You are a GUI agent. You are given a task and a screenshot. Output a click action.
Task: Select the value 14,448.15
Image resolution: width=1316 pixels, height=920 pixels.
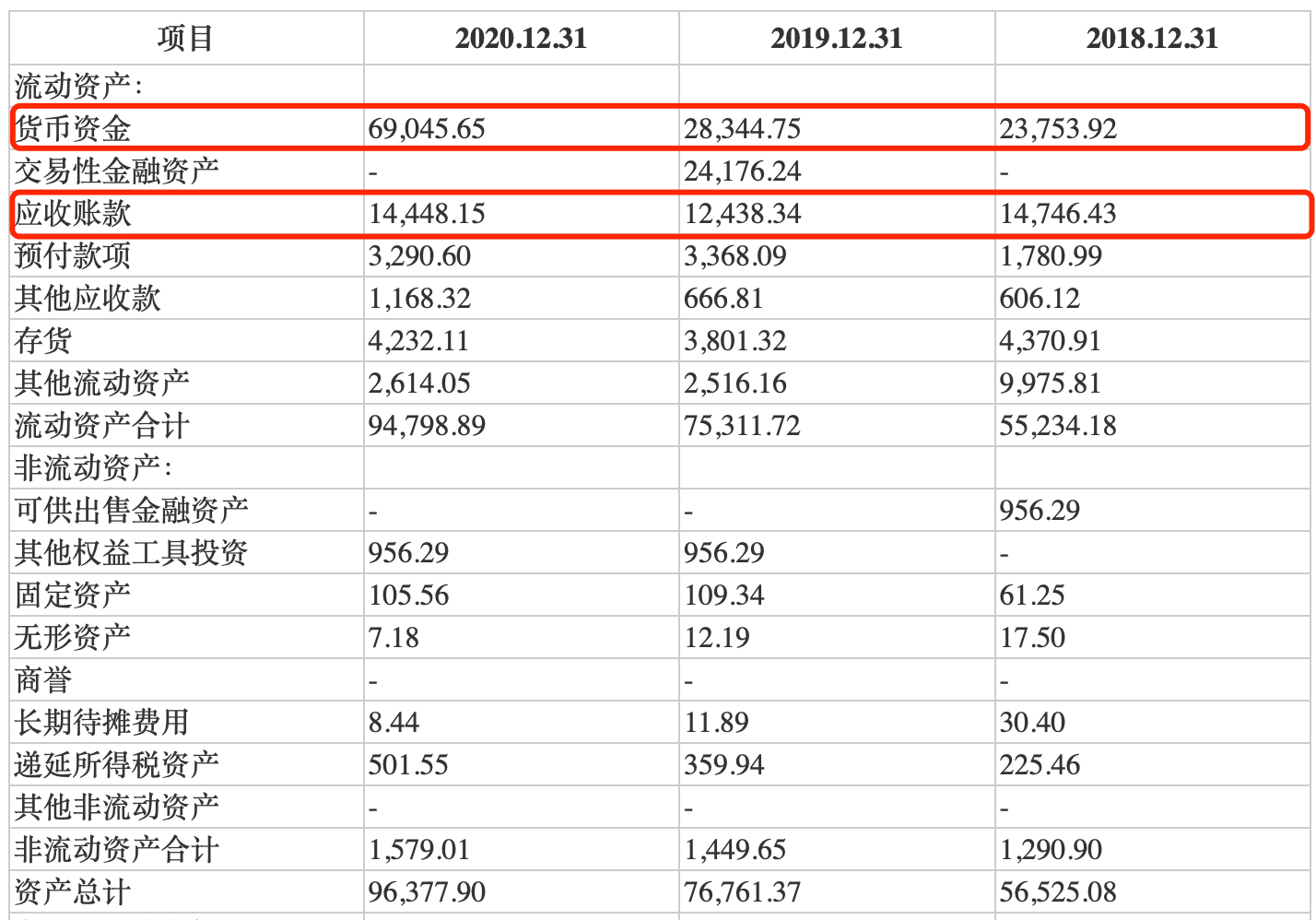click(x=427, y=213)
